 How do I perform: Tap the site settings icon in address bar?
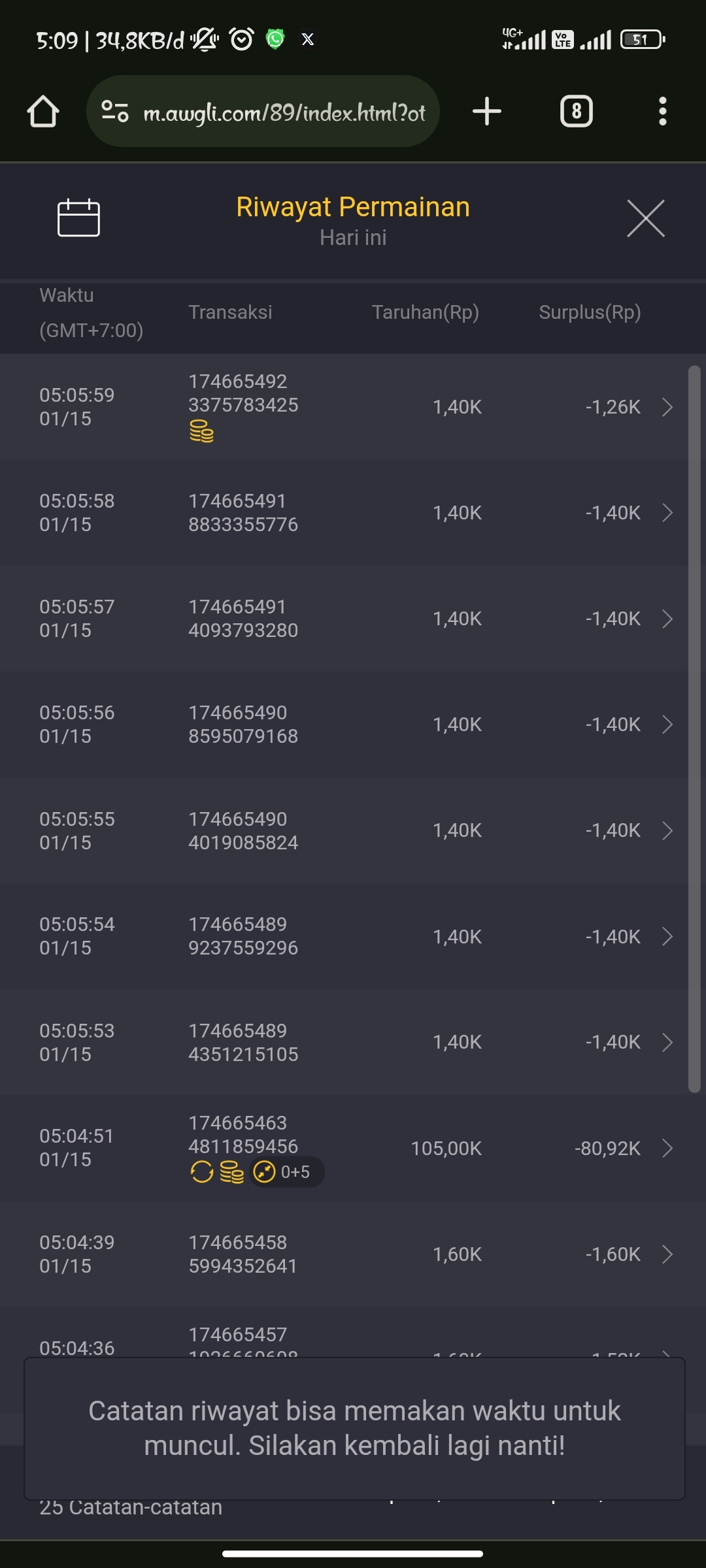[115, 112]
